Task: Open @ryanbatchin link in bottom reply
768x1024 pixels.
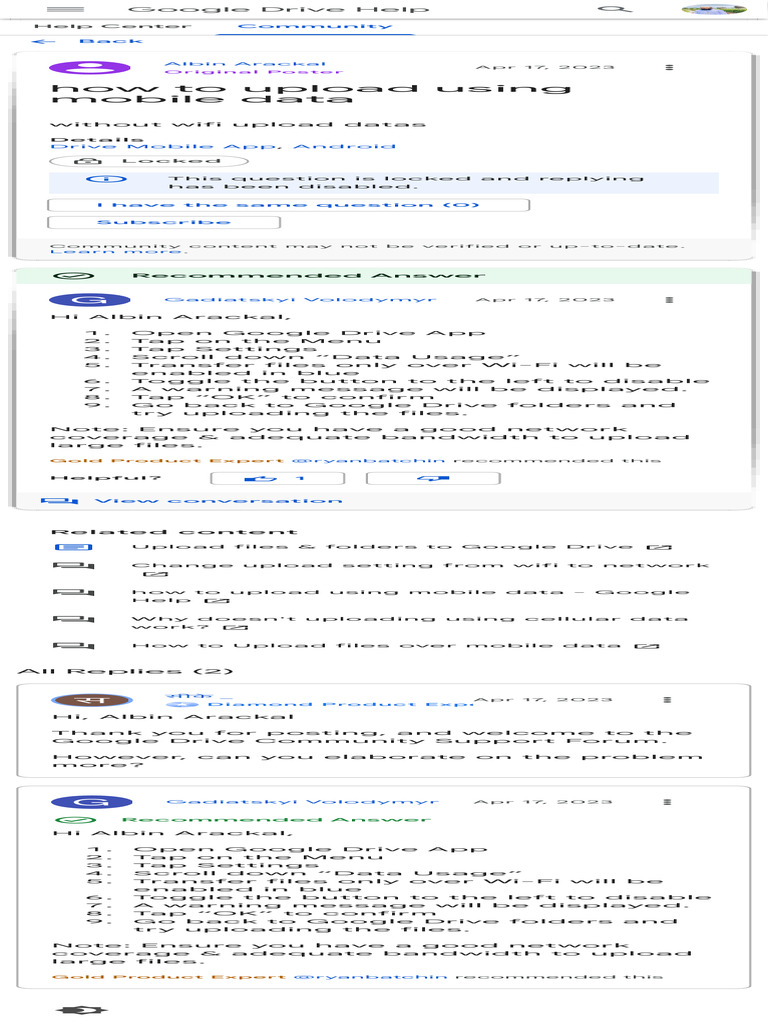Action: click(370, 977)
